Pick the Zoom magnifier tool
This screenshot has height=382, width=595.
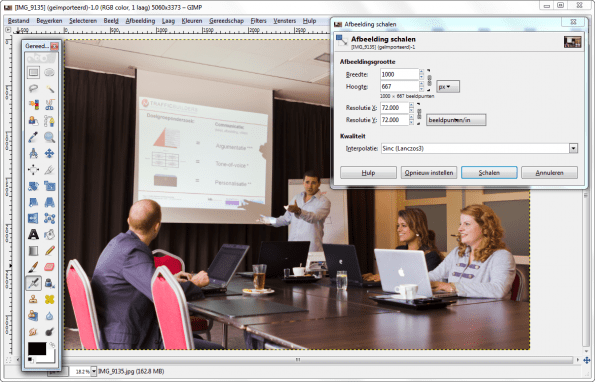point(49,137)
